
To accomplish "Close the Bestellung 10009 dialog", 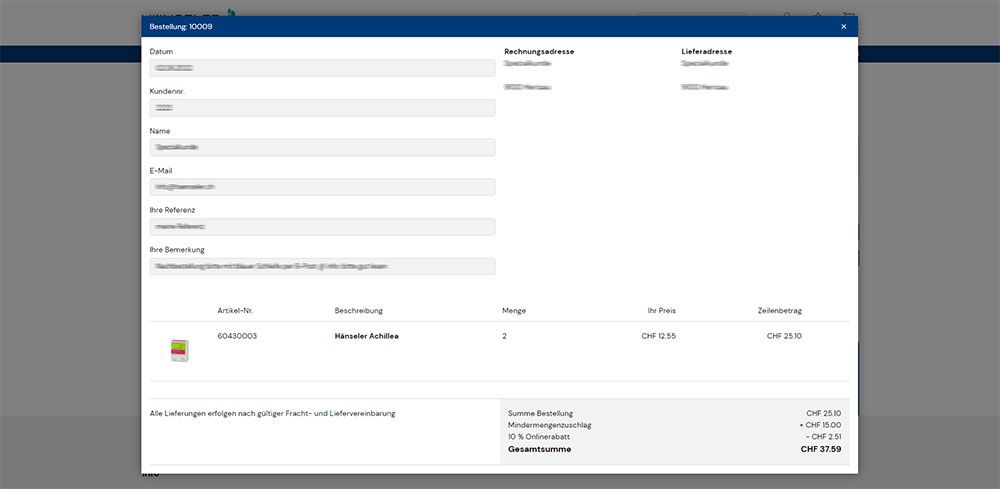I will [843, 27].
